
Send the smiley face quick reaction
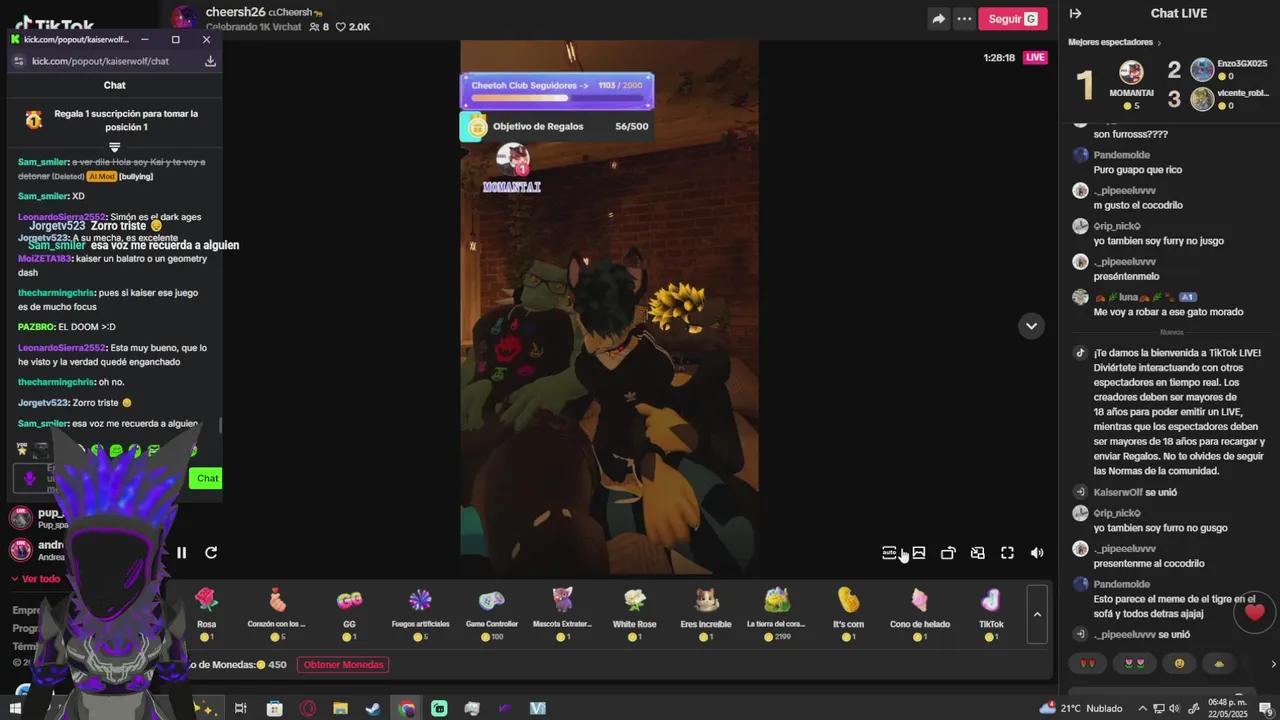[x=1179, y=663]
